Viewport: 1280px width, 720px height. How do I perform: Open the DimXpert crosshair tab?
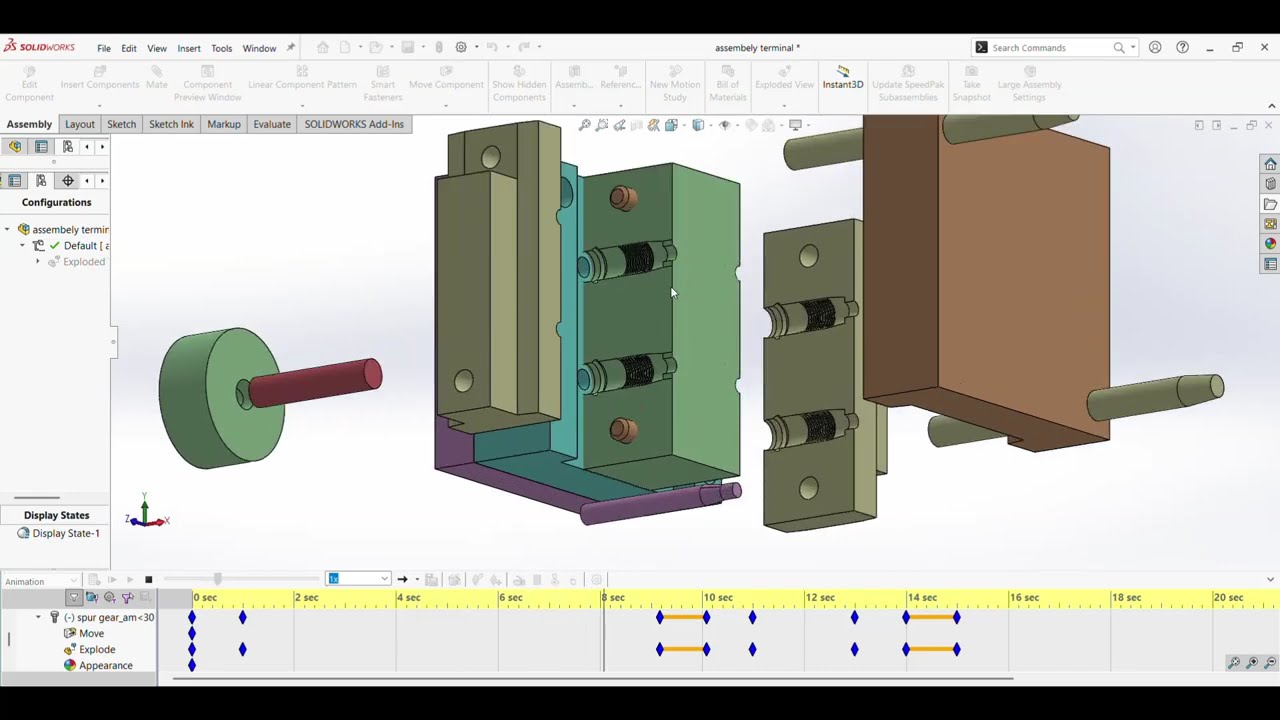pos(67,181)
